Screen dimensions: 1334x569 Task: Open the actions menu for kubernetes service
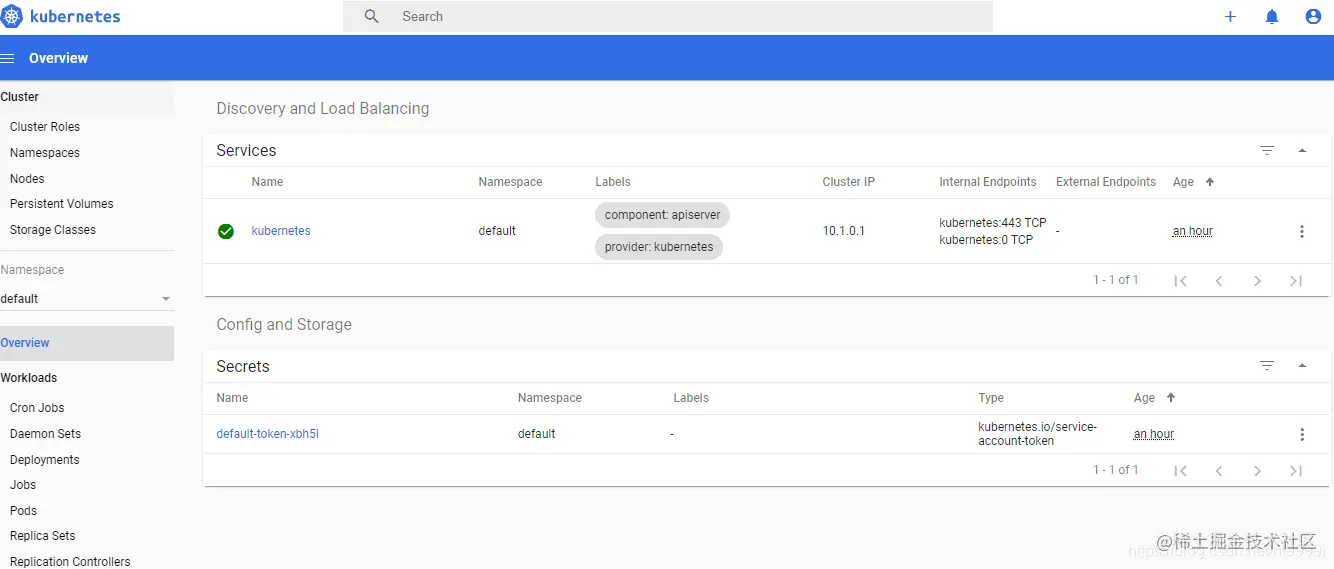click(x=1301, y=231)
